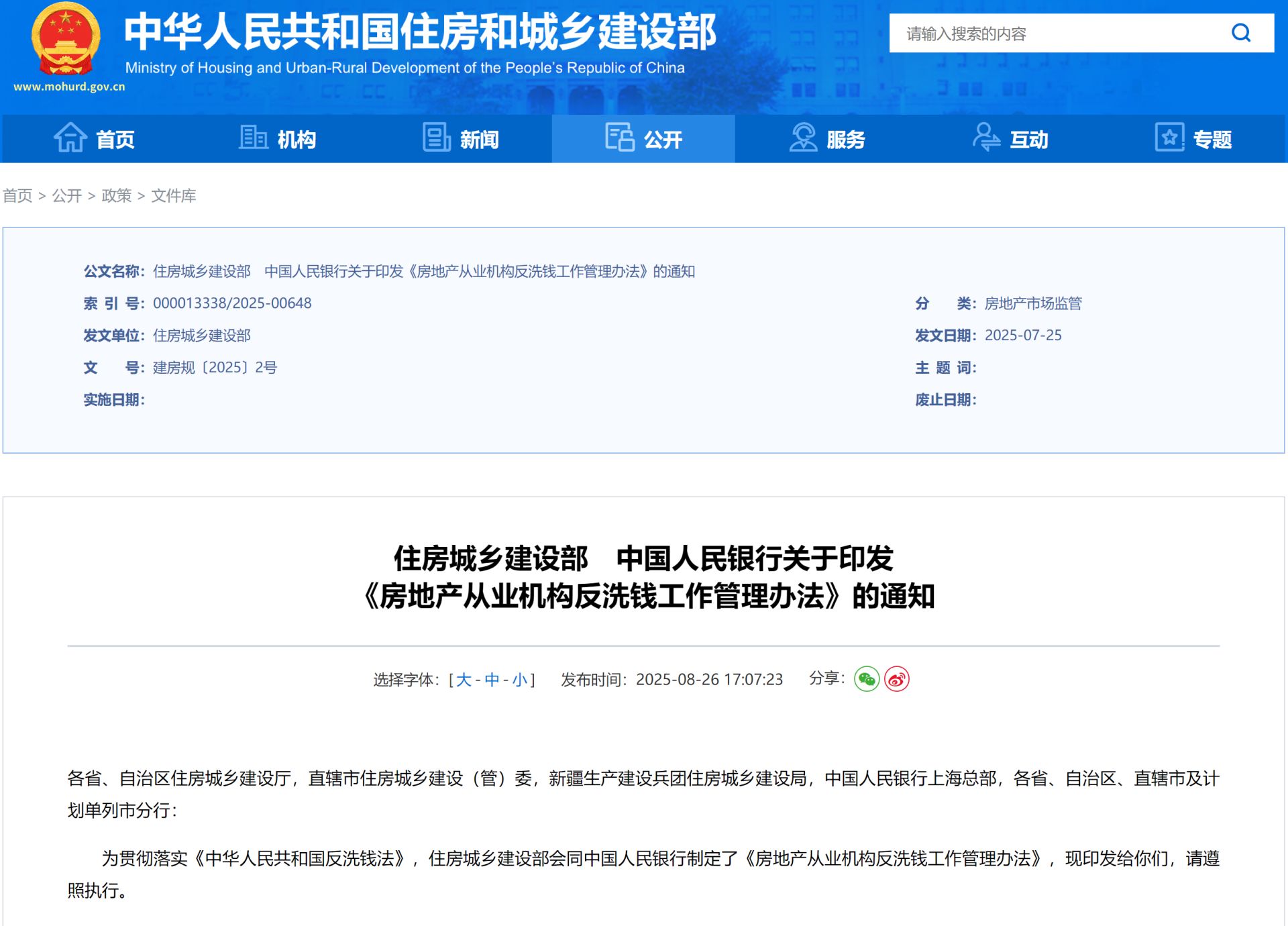This screenshot has width=1288, height=926.
Task: Open 政策 in the breadcrumb
Action: (116, 195)
